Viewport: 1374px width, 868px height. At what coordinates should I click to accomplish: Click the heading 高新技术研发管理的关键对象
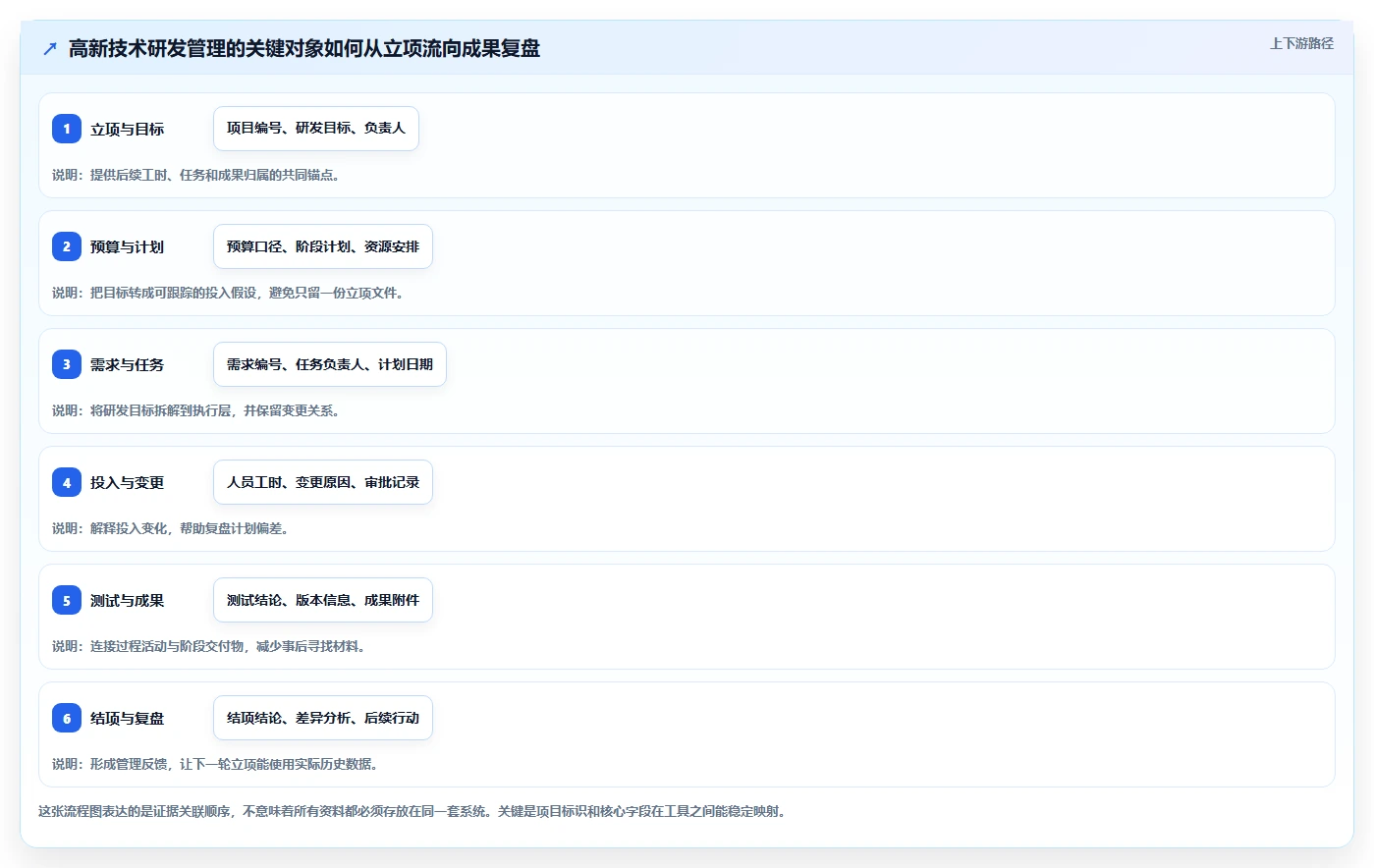coord(304,48)
